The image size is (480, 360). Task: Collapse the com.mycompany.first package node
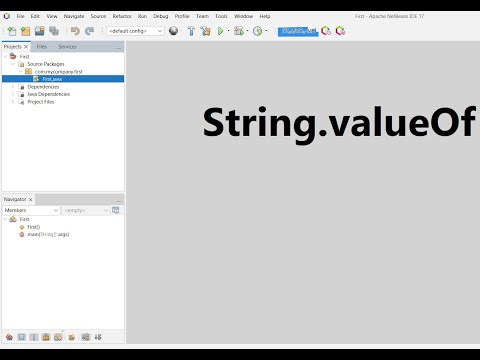point(20,71)
